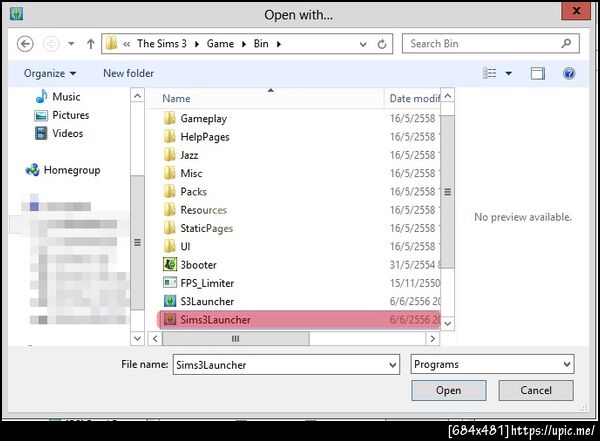Viewport: 600px width, 441px height.
Task: Sort by Date modified column header
Action: 415,98
